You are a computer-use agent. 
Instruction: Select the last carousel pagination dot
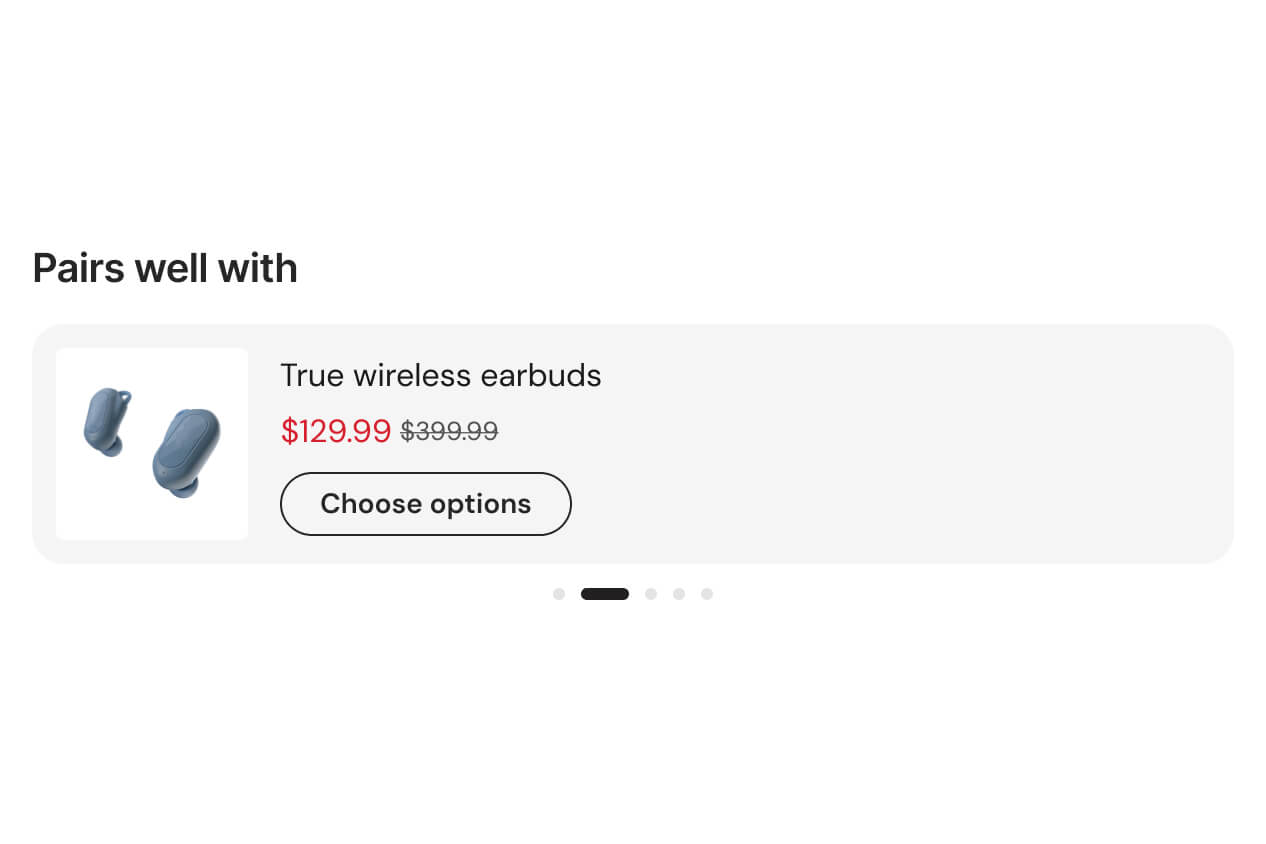(x=707, y=594)
